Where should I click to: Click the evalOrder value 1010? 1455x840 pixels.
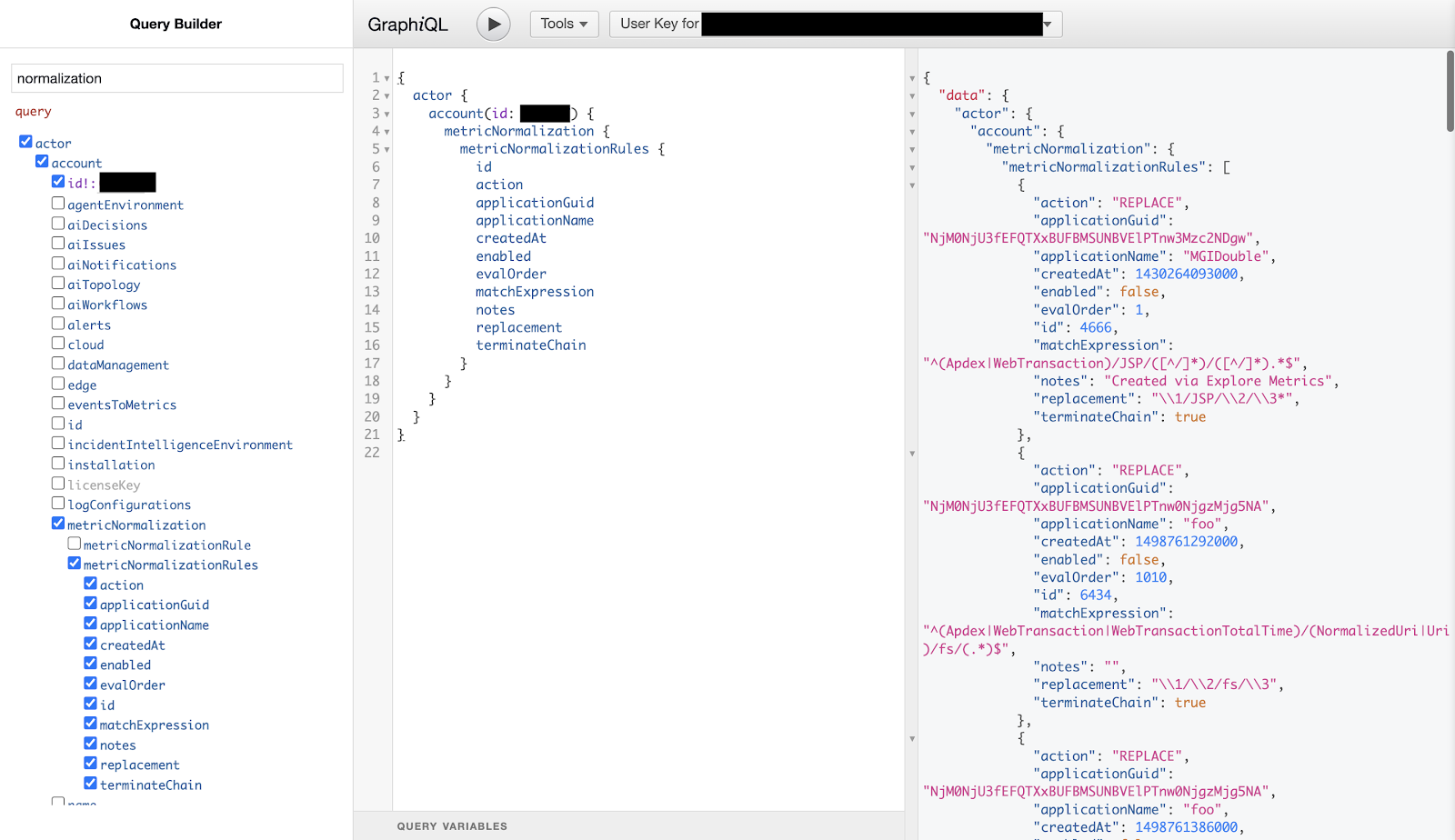(1150, 577)
